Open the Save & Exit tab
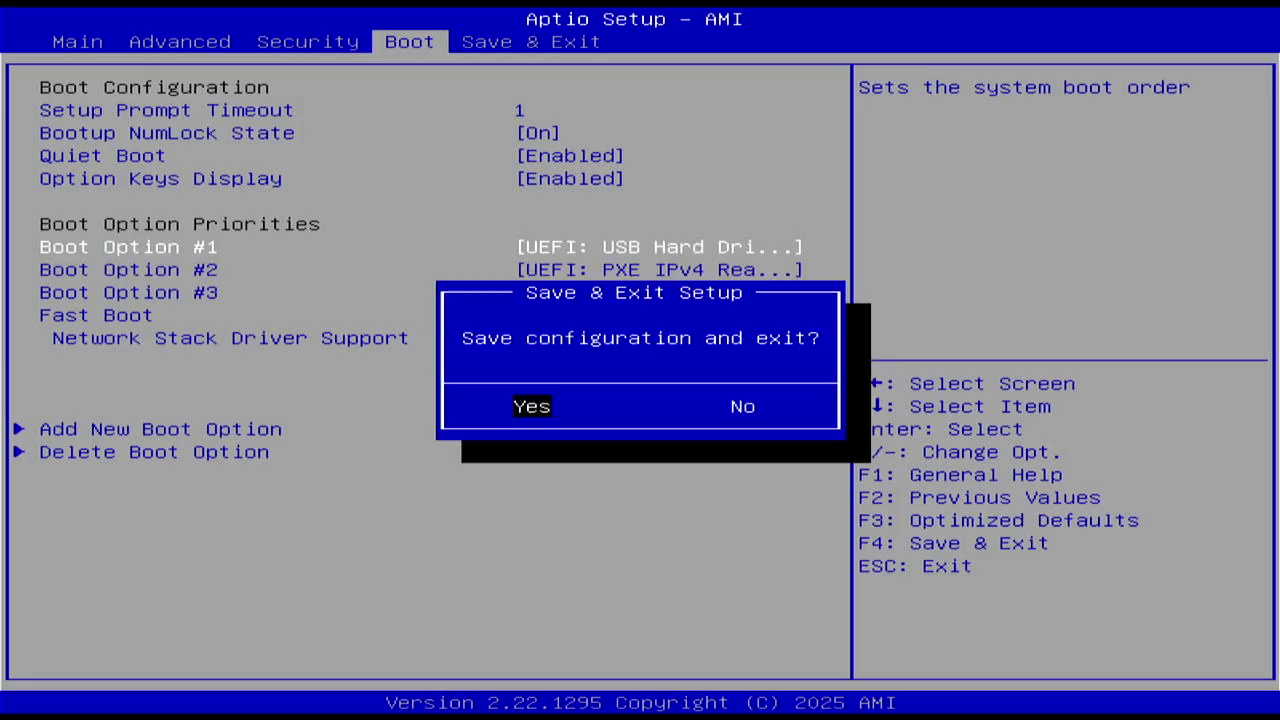Image resolution: width=1280 pixels, height=720 pixels. (x=531, y=41)
